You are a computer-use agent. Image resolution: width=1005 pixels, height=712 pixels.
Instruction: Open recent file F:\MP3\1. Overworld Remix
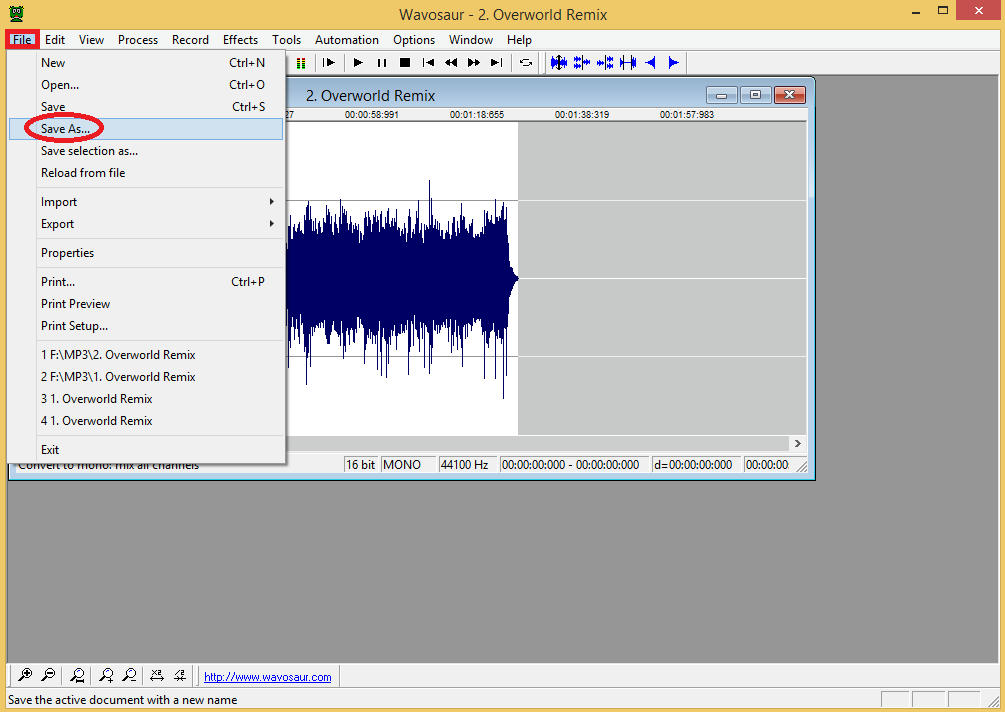coord(118,377)
